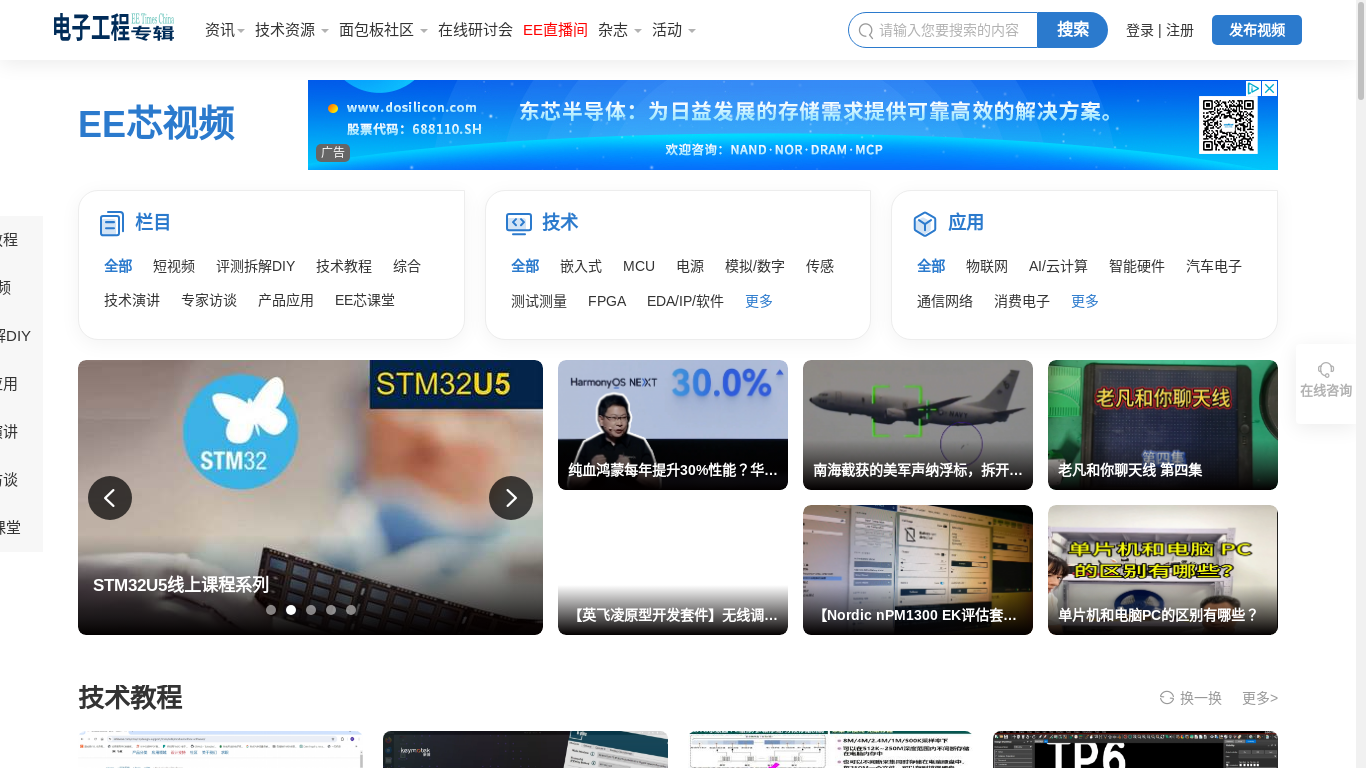The image size is (1366, 768).
Task: Select the first carousel dot
Action: tap(271, 610)
